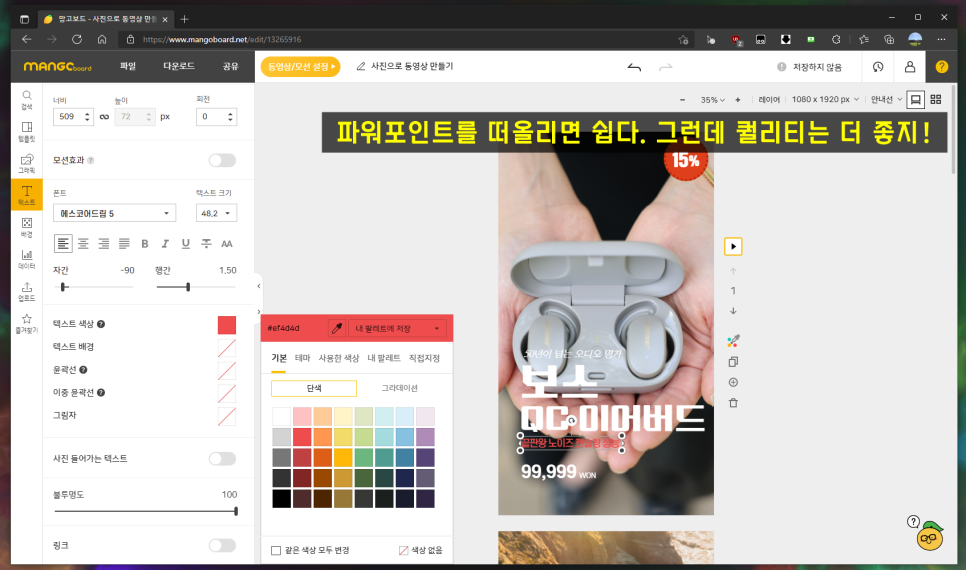Play the slide preview
The height and width of the screenshot is (570, 966).
[x=733, y=246]
